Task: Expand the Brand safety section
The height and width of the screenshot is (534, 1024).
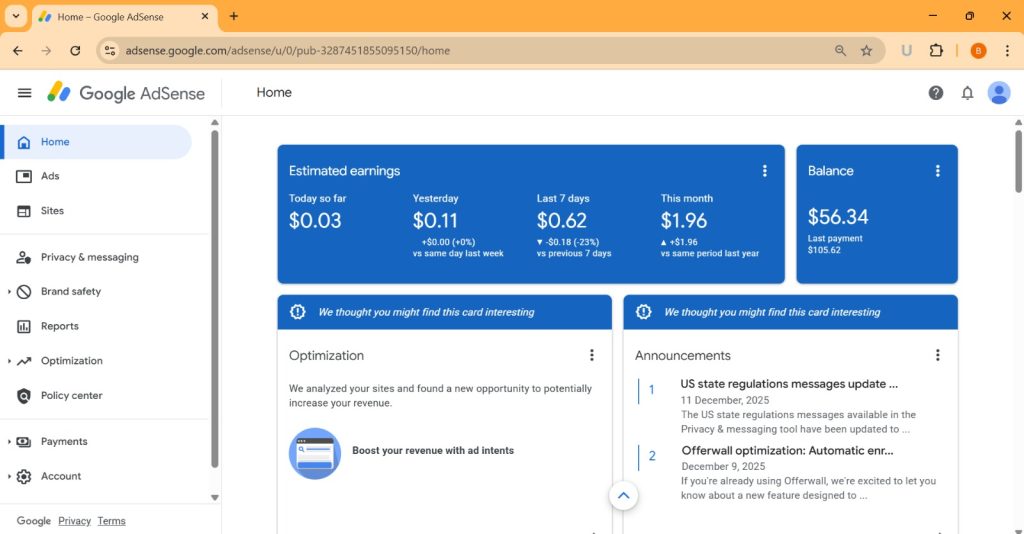Action: 9,292
